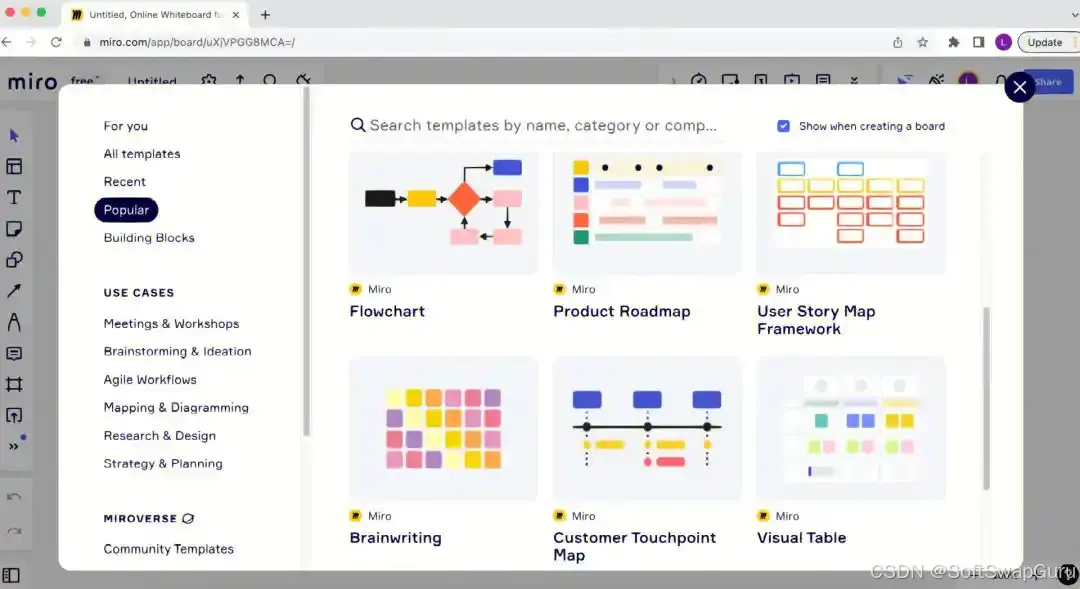The image size is (1080, 589).
Task: Open board settings gear icon
Action: [x=209, y=81]
